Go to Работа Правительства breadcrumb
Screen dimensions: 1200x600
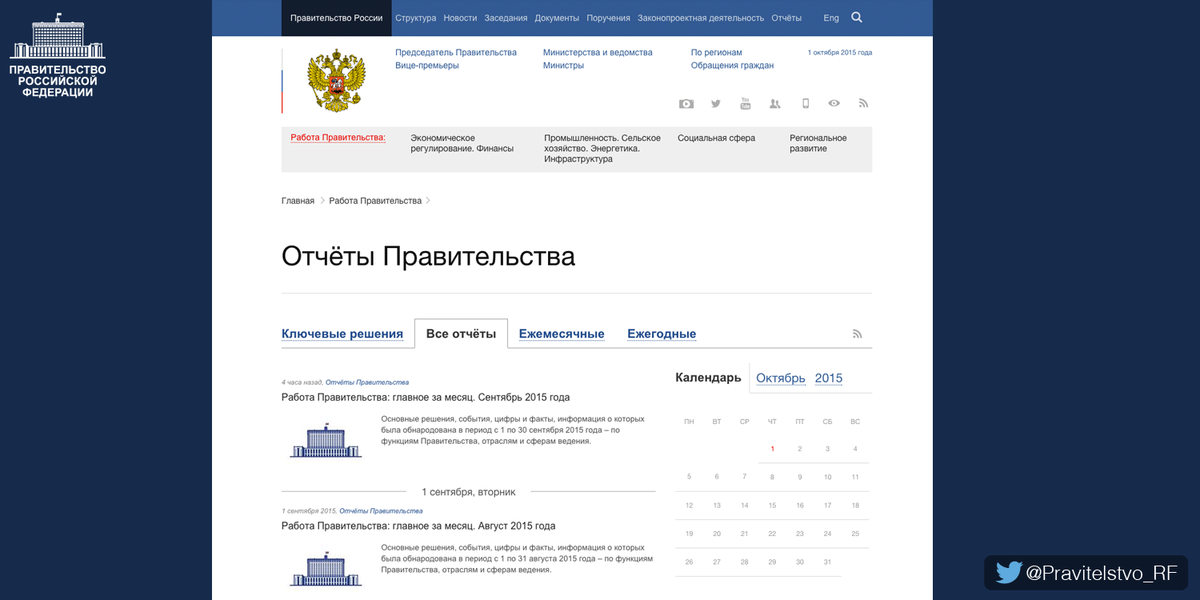[375, 201]
